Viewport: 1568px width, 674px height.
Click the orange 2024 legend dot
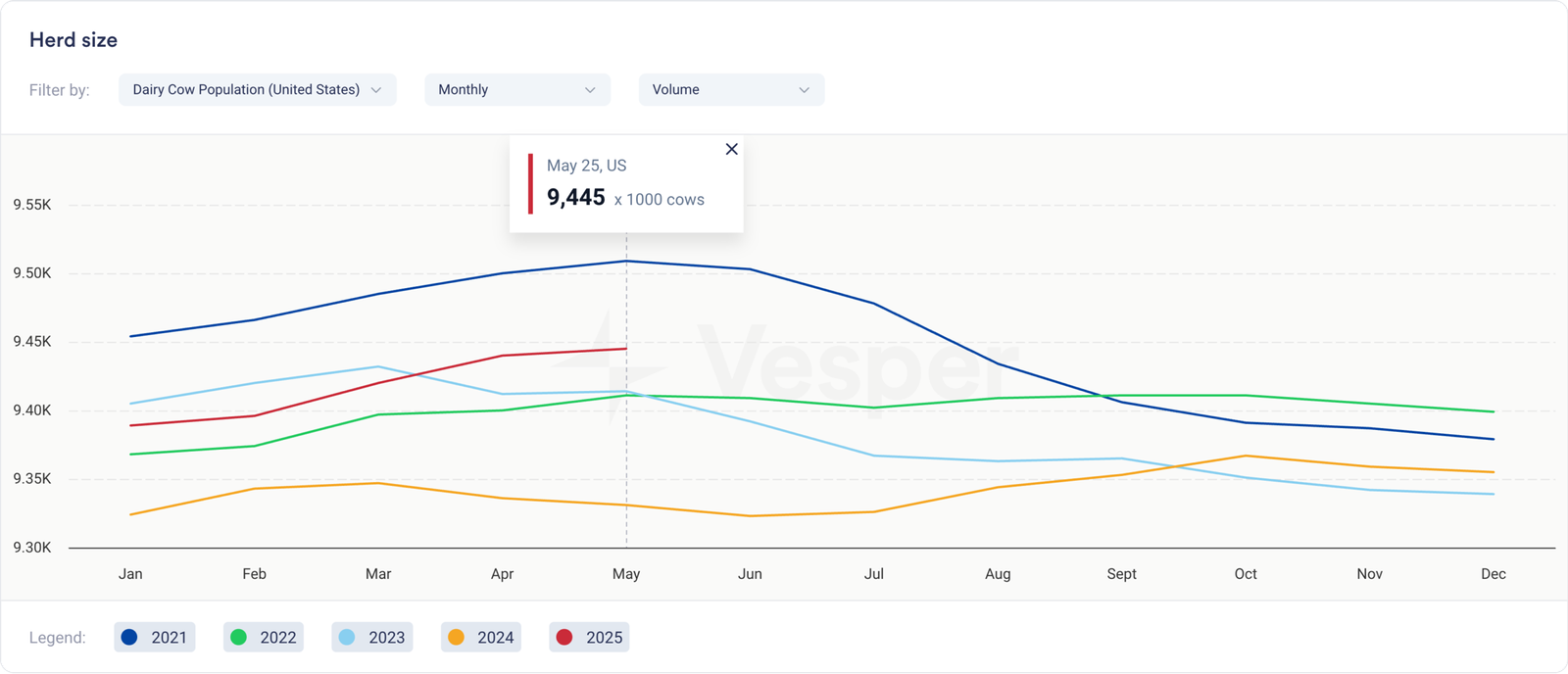(456, 637)
